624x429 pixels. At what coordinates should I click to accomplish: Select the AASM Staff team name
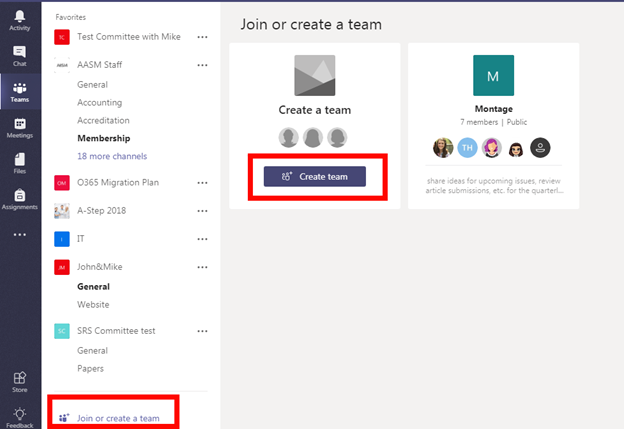(x=99, y=64)
